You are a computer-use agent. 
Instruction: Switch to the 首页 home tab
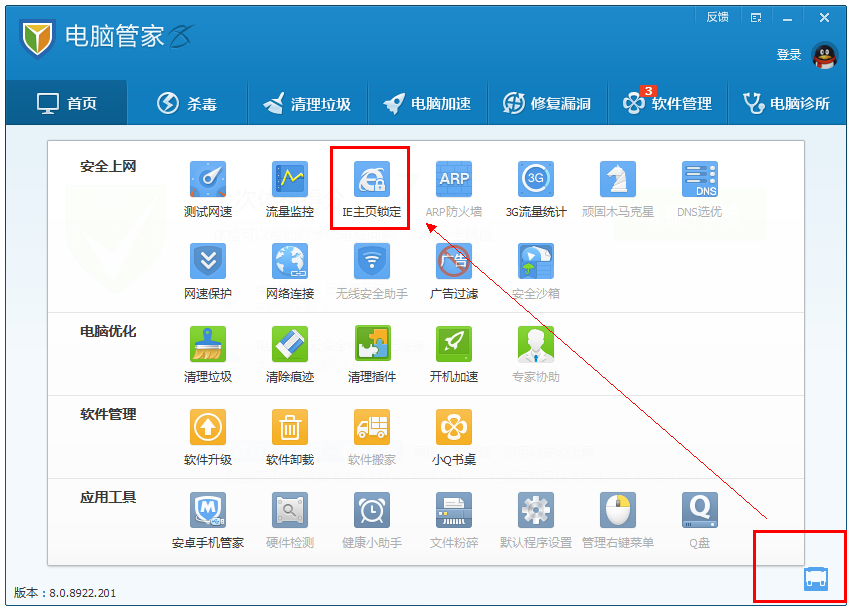(66, 103)
